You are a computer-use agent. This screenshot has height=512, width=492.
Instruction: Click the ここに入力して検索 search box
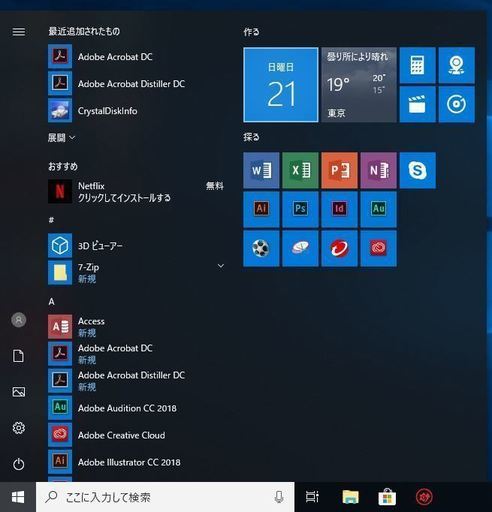pyautogui.click(x=165, y=497)
